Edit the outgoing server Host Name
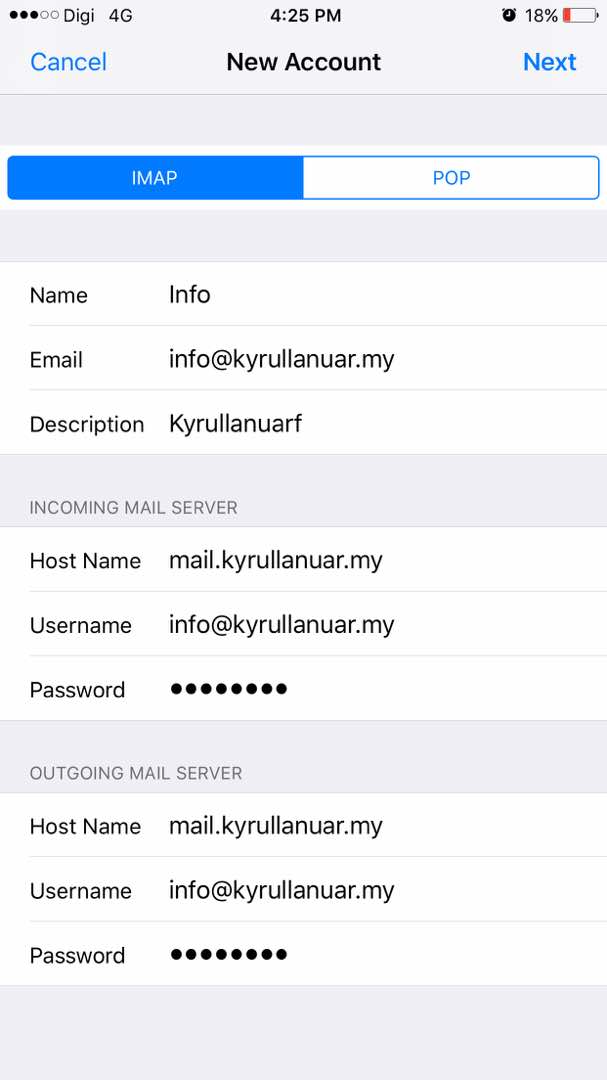607x1080 pixels. 303,826
